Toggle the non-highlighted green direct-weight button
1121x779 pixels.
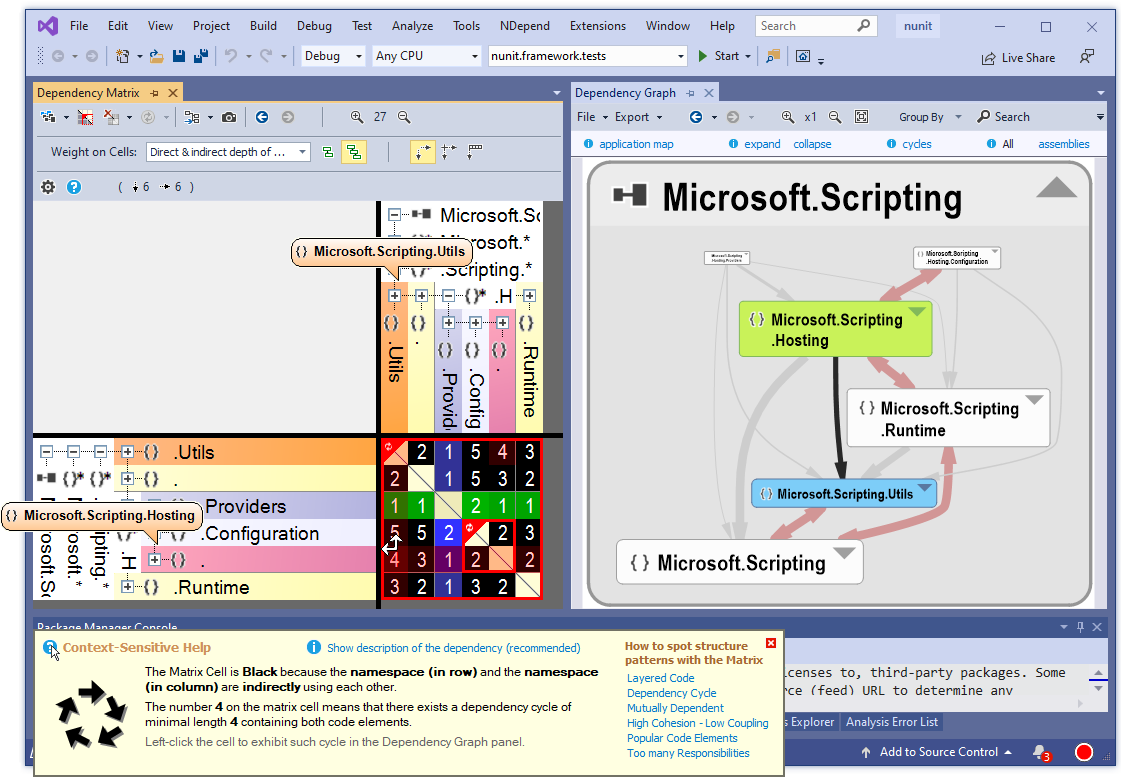click(327, 152)
